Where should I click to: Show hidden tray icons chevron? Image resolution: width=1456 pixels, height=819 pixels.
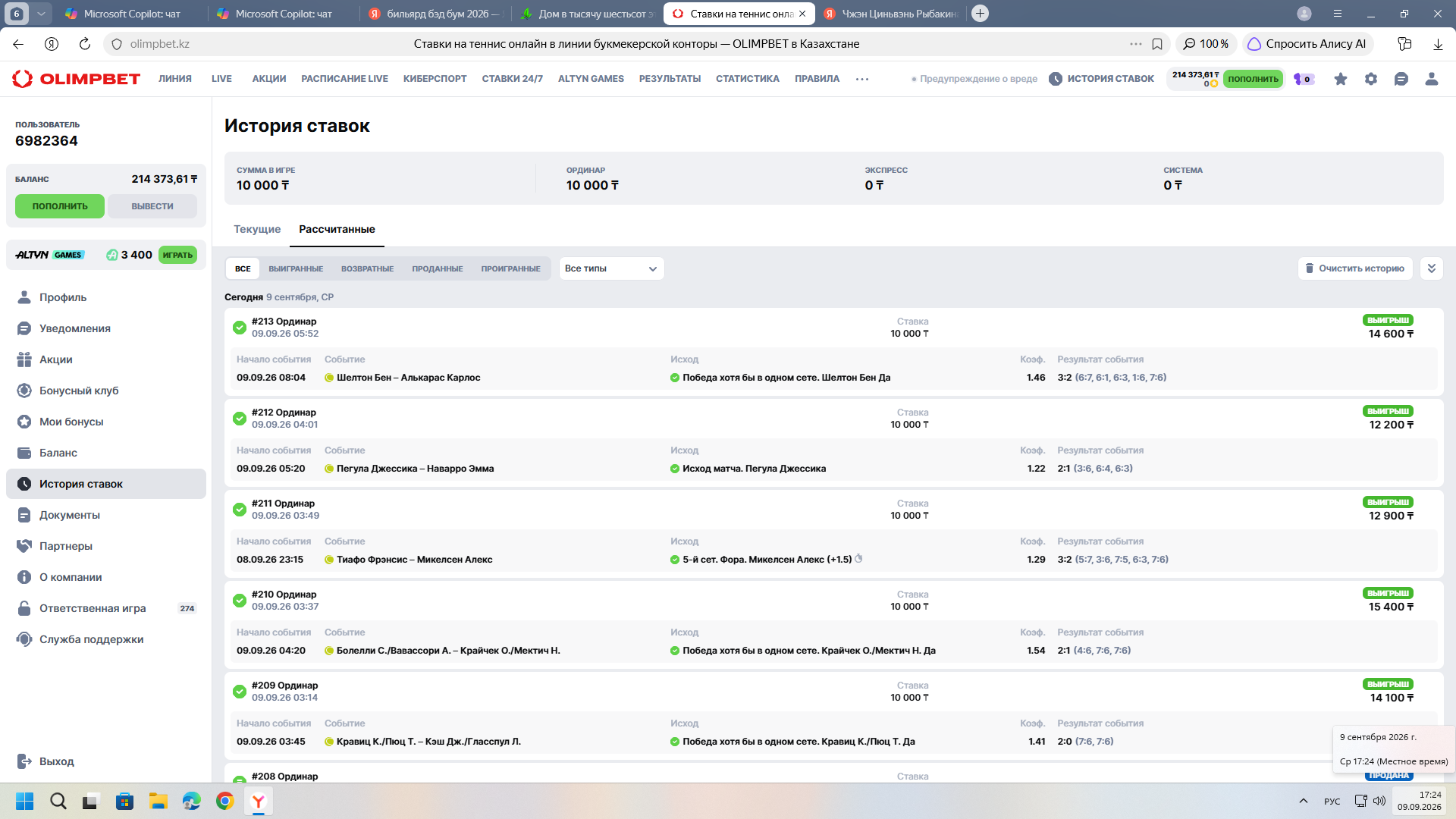click(x=1303, y=801)
